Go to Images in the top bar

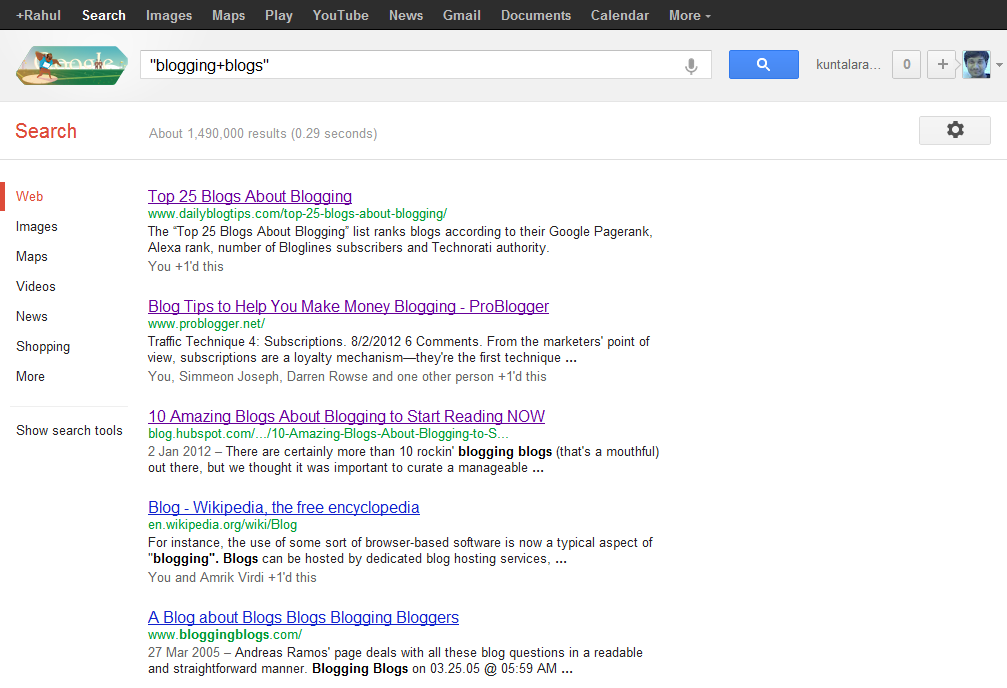169,15
